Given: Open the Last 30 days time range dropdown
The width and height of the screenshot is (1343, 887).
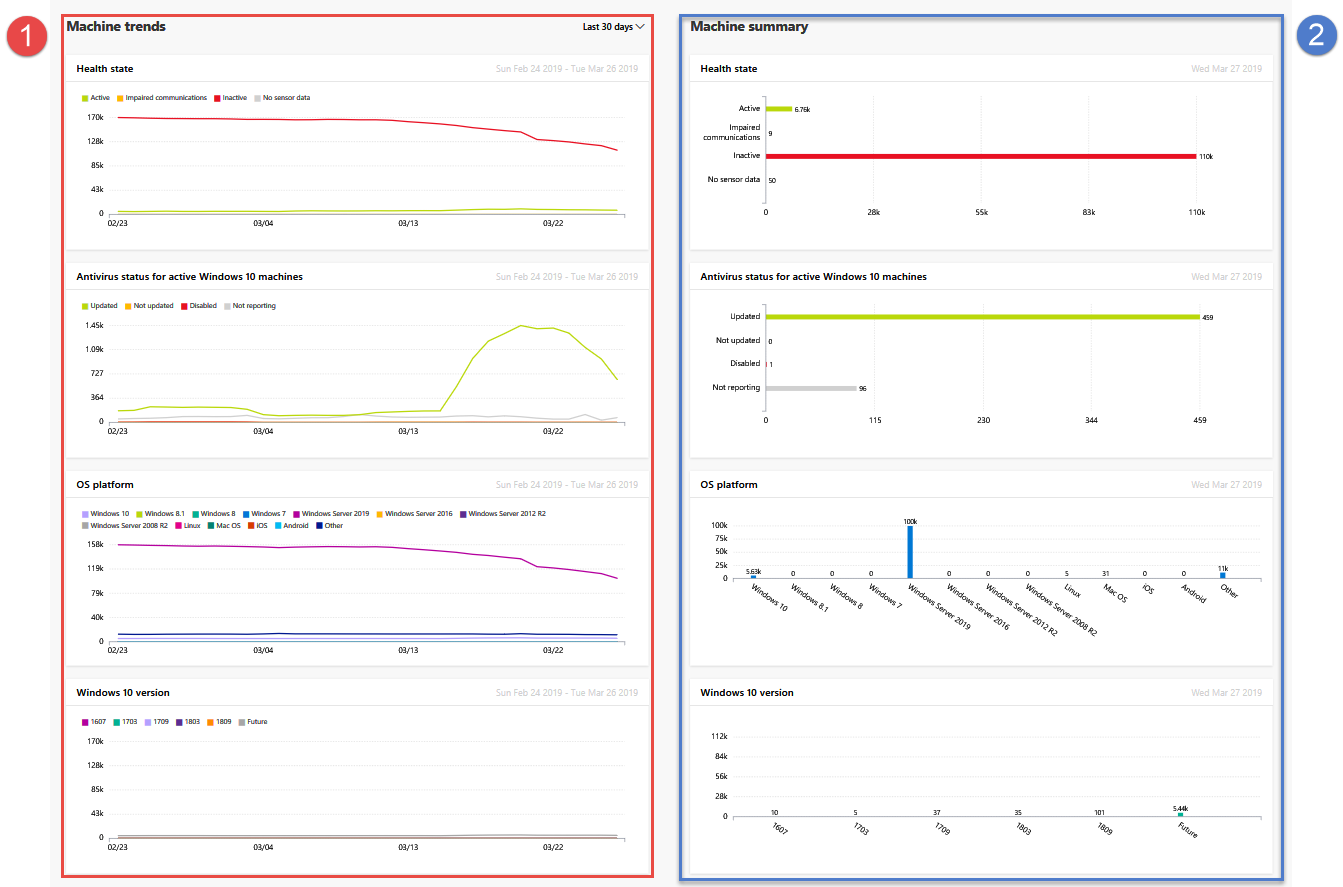Looking at the screenshot, I should 608,27.
